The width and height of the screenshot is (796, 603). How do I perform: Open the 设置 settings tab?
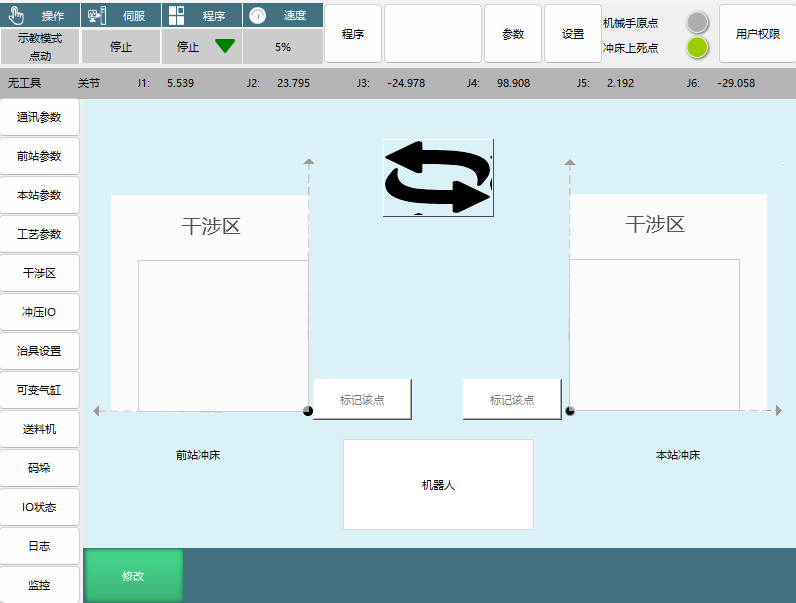pos(573,34)
